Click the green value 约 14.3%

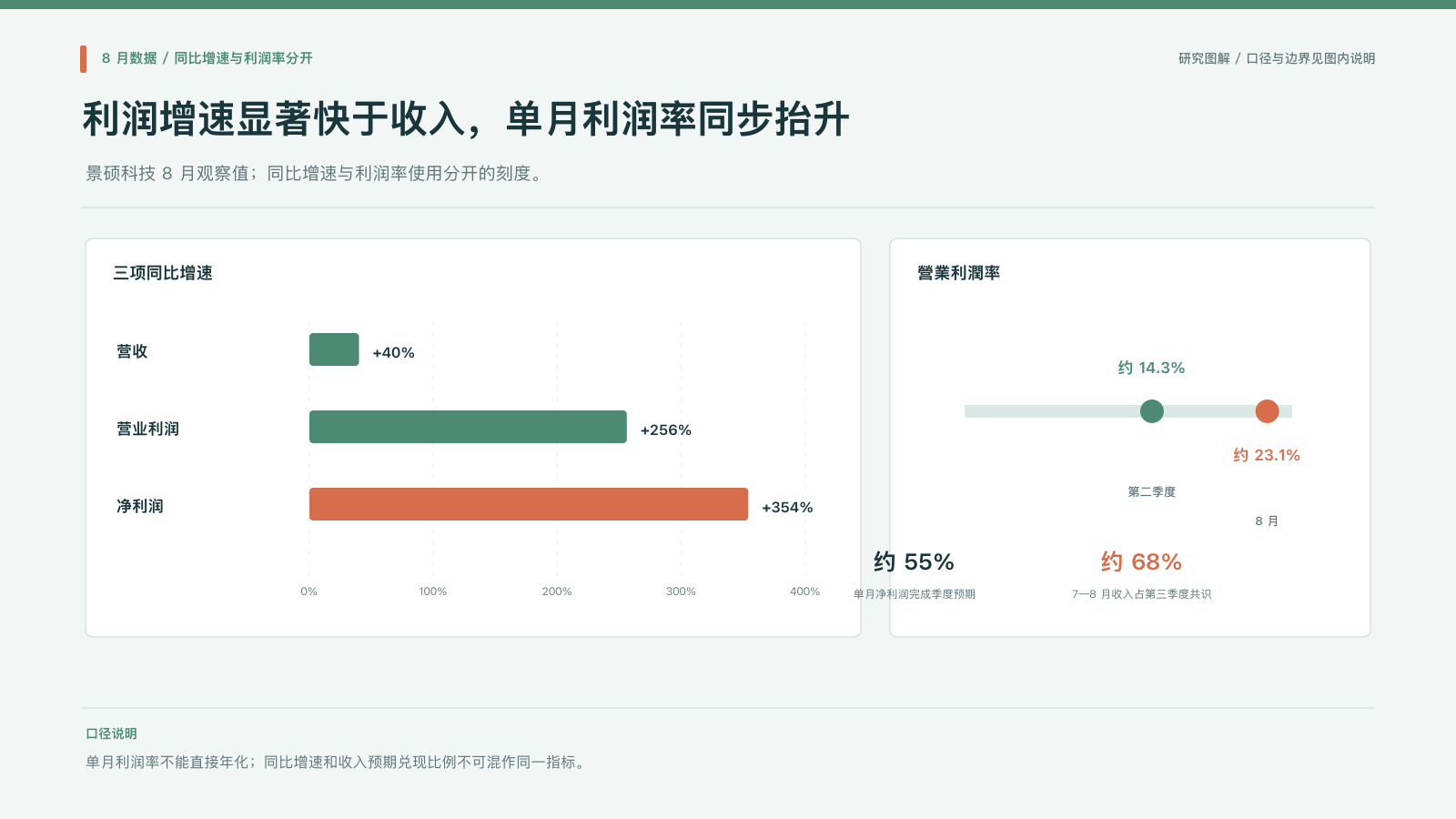pos(1152,368)
